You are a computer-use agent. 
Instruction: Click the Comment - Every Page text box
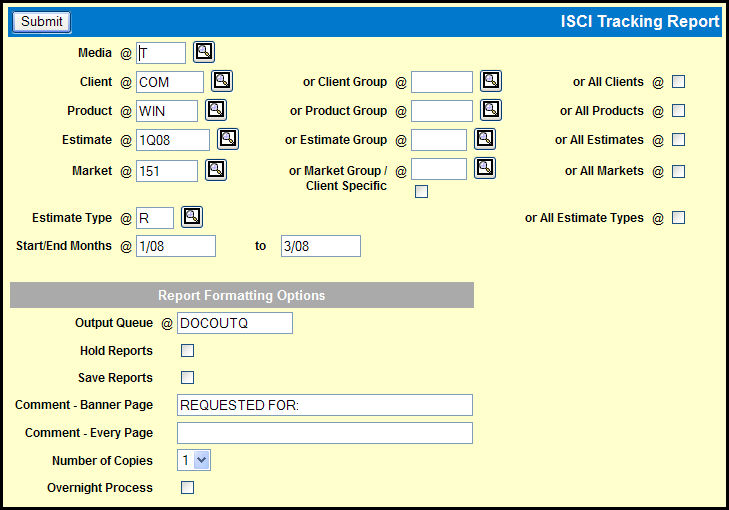[x=324, y=433]
